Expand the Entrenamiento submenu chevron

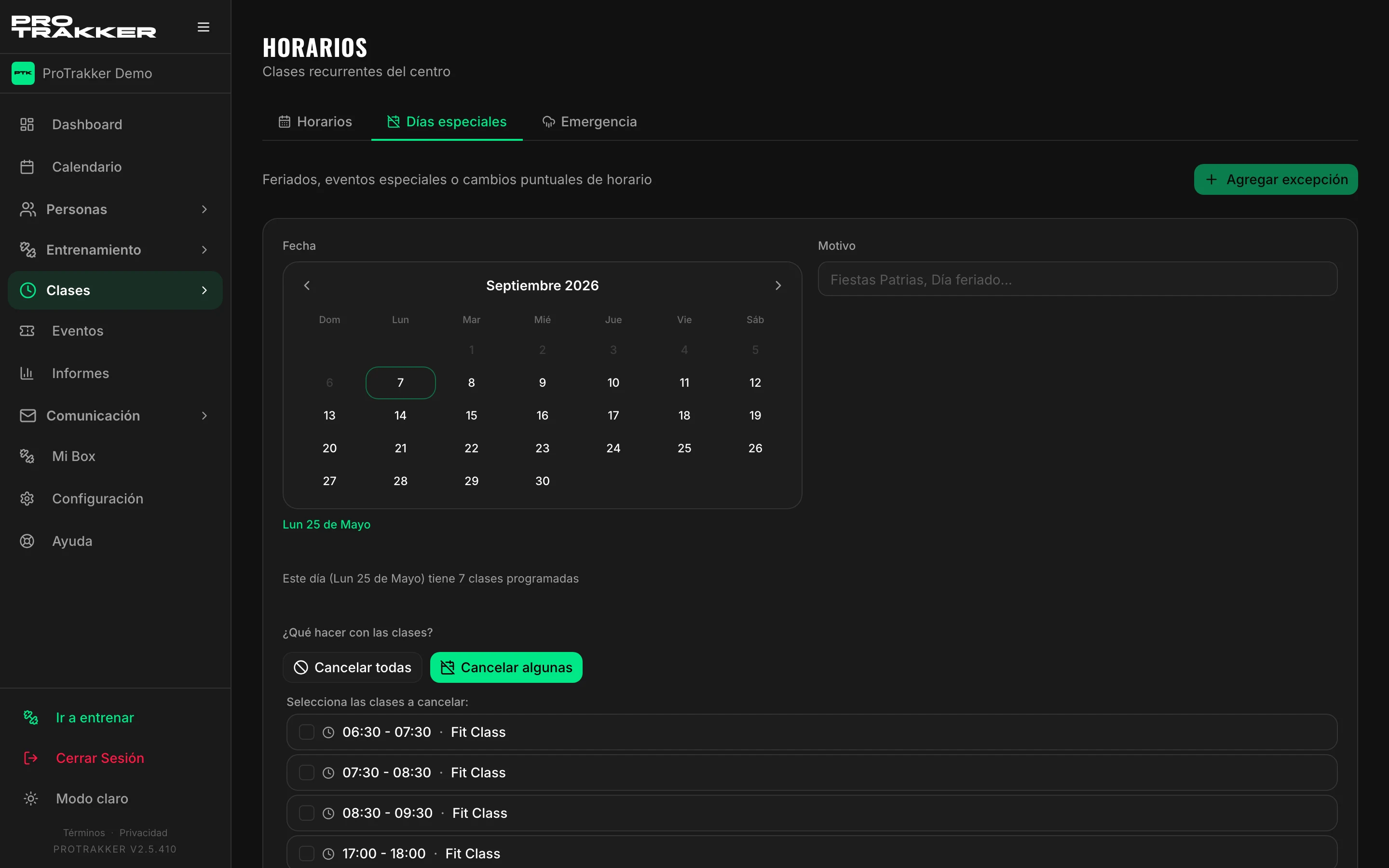click(x=204, y=250)
